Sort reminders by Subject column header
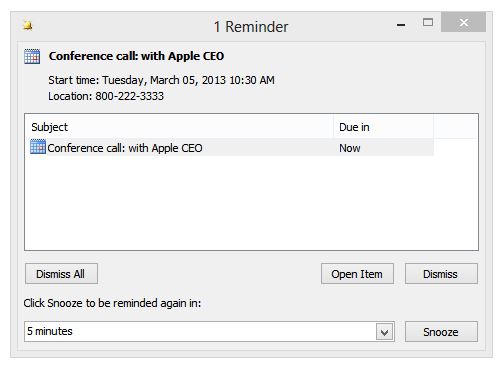Screen dimensions: 502x365 click(x=179, y=127)
